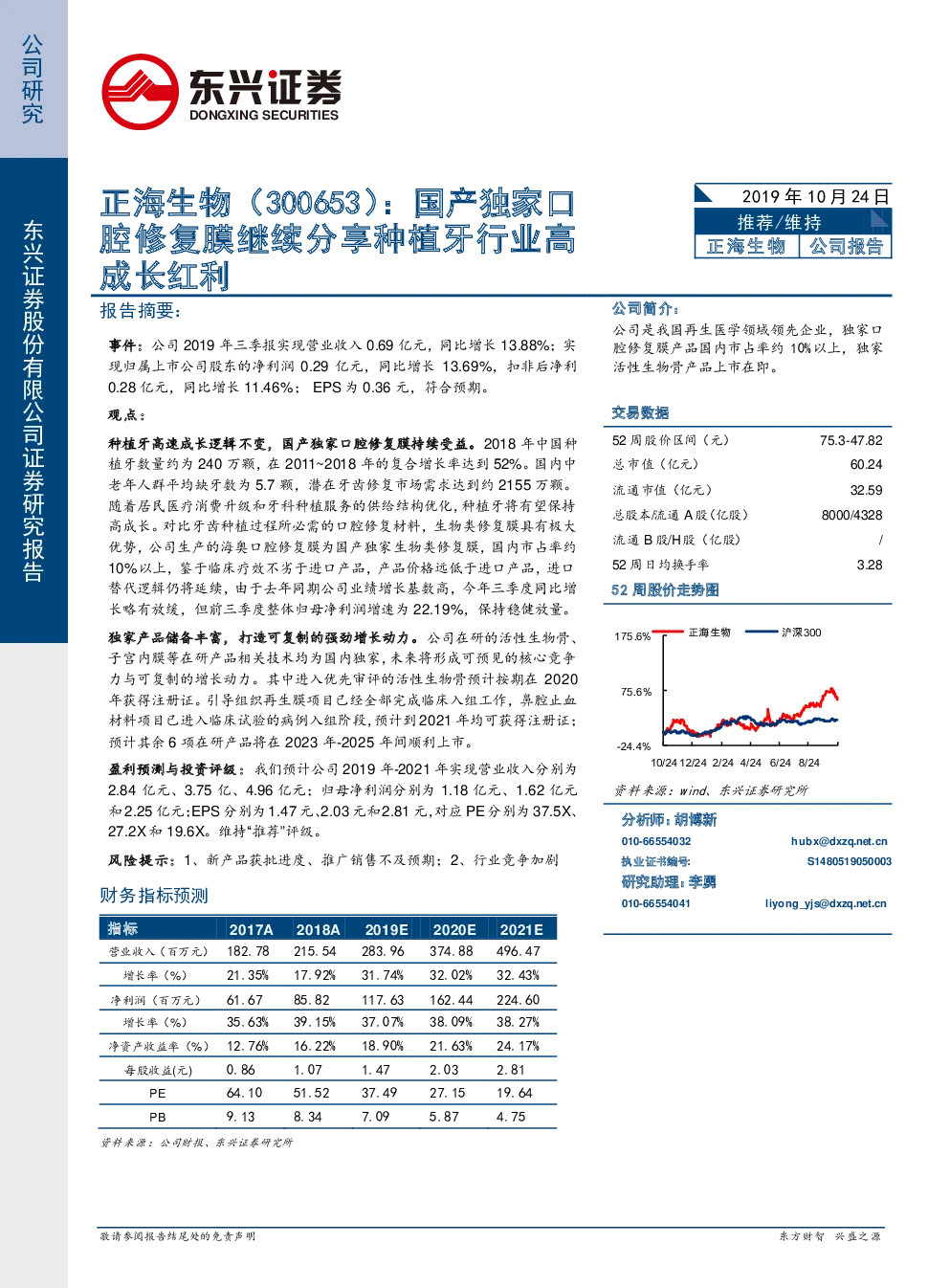Click the 52-week price range value 75.3-47.82
The width and height of the screenshot is (950, 1288).
click(851, 440)
